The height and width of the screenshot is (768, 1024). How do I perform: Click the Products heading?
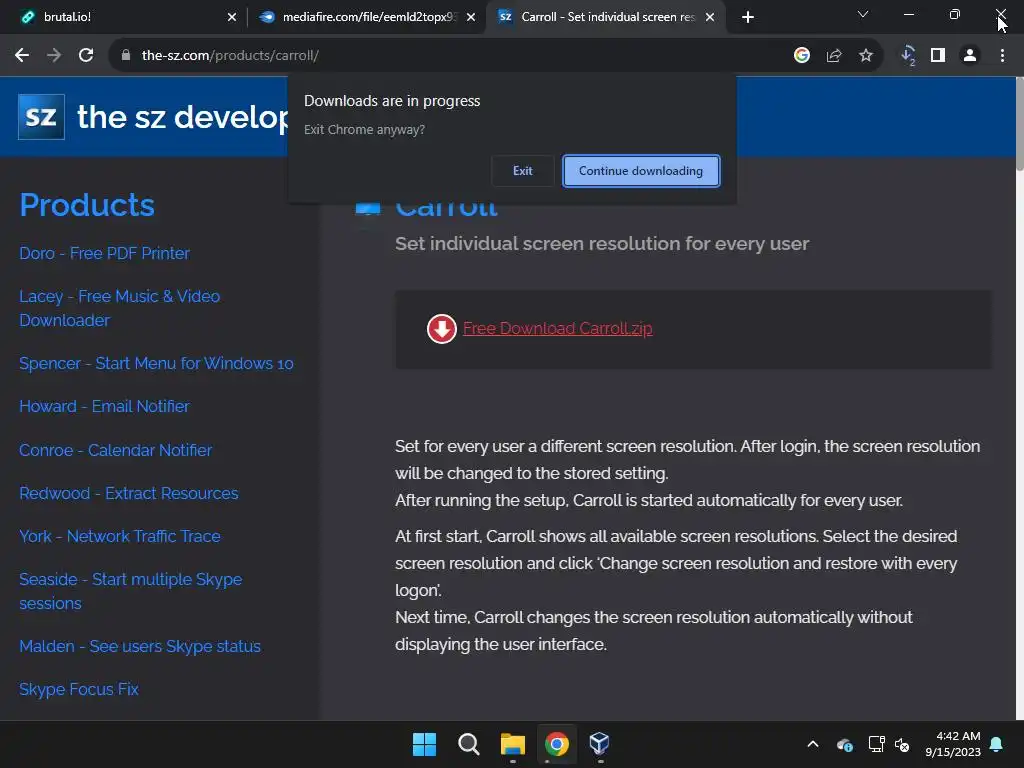click(87, 205)
